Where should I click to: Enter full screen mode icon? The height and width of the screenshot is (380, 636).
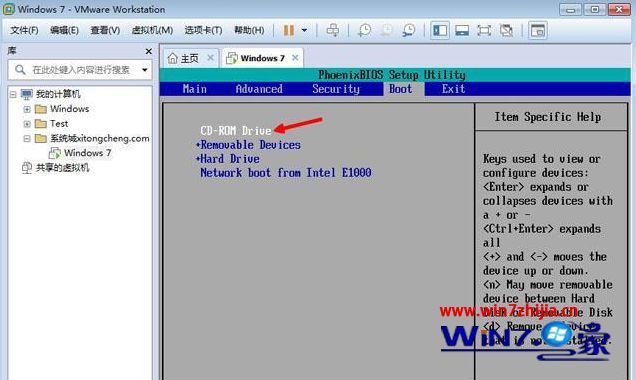pos(484,30)
